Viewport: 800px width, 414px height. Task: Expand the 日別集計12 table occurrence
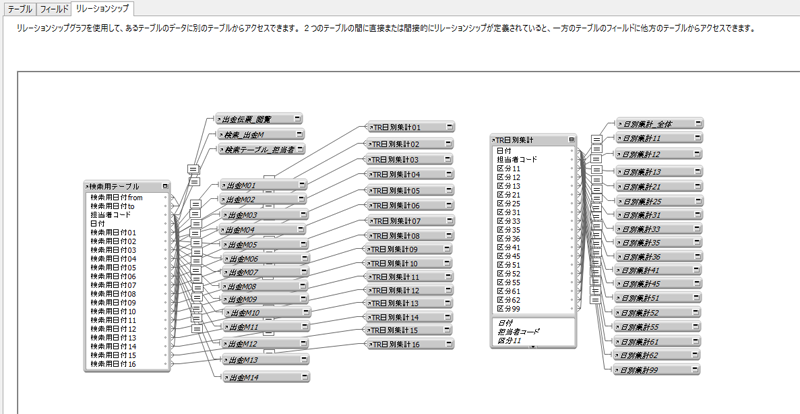click(697, 154)
